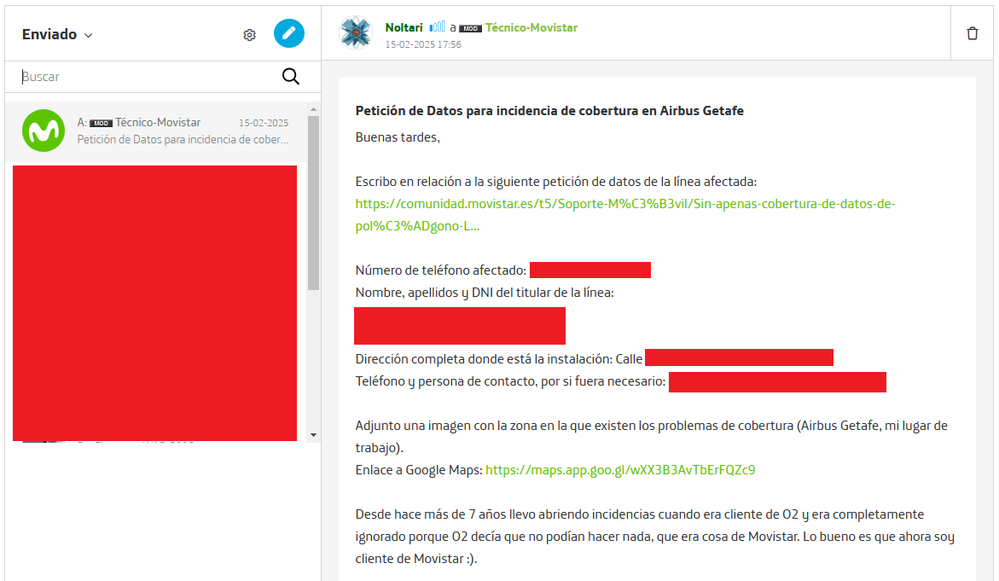Image resolution: width=999 pixels, height=581 pixels.
Task: Delete the open message via trash icon
Action: click(971, 33)
